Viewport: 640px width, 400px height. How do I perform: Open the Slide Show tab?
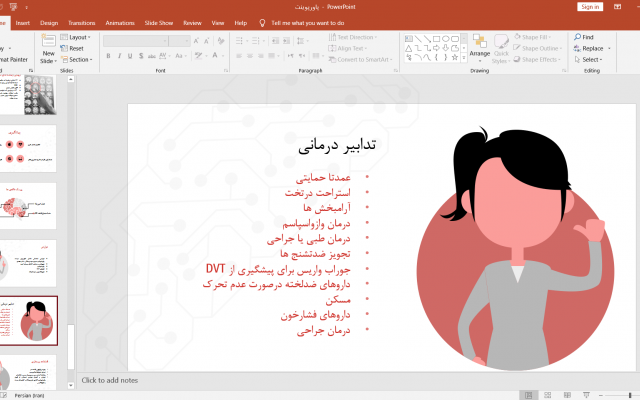(159, 23)
